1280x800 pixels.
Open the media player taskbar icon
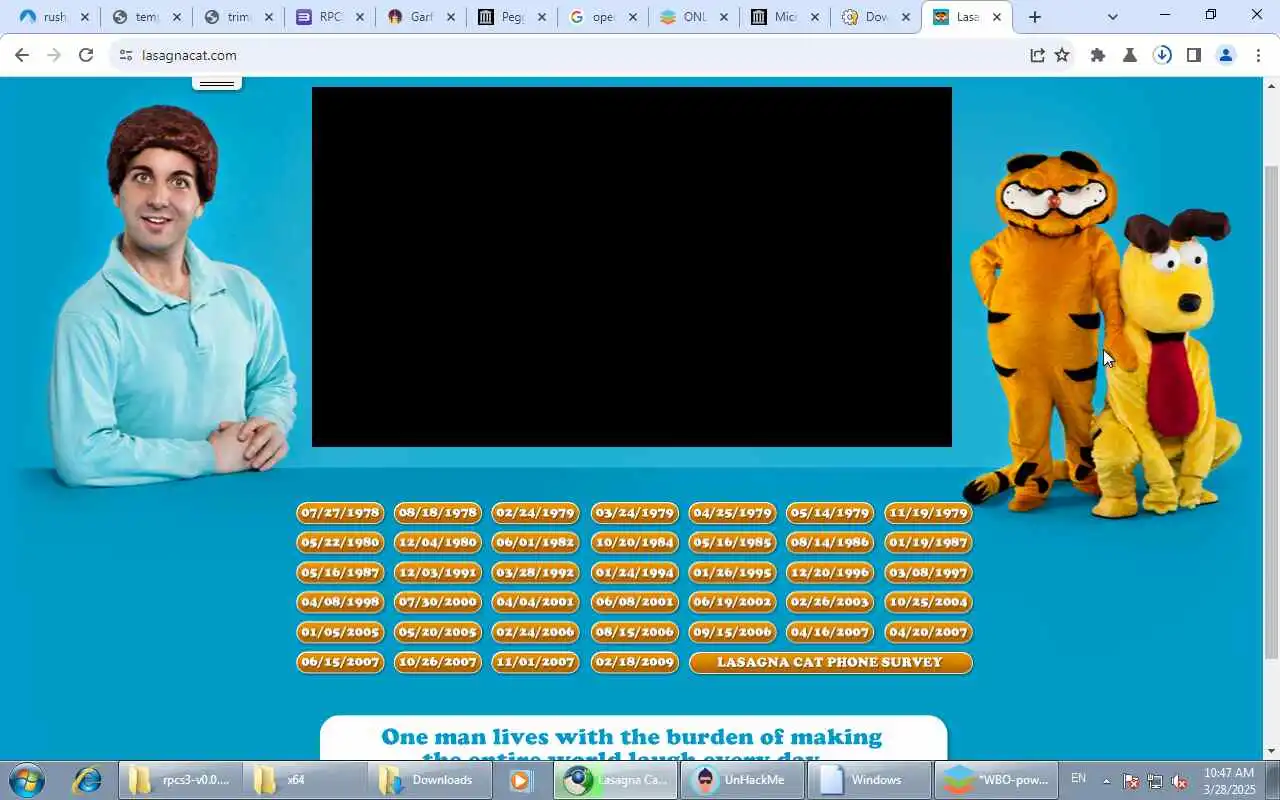click(521, 780)
